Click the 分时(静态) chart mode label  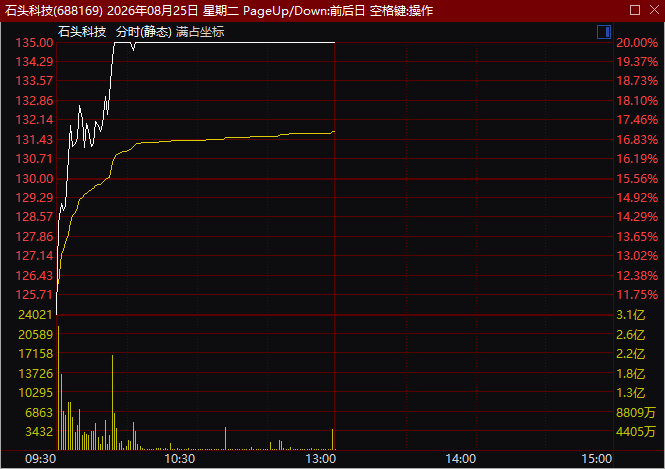(x=143, y=32)
